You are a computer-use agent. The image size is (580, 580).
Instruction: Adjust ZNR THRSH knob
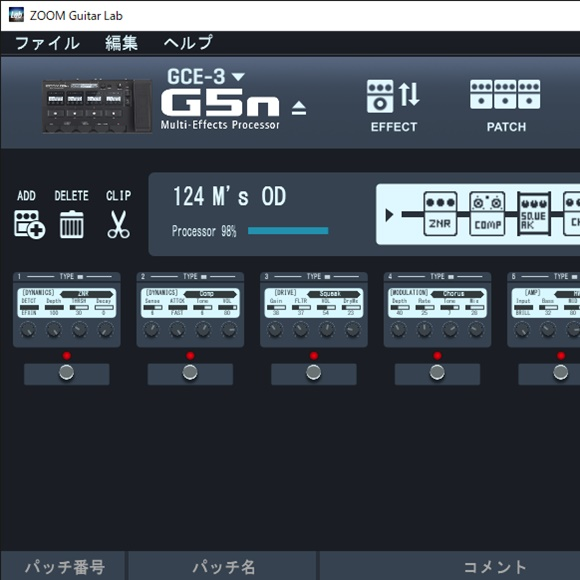click(x=80, y=330)
